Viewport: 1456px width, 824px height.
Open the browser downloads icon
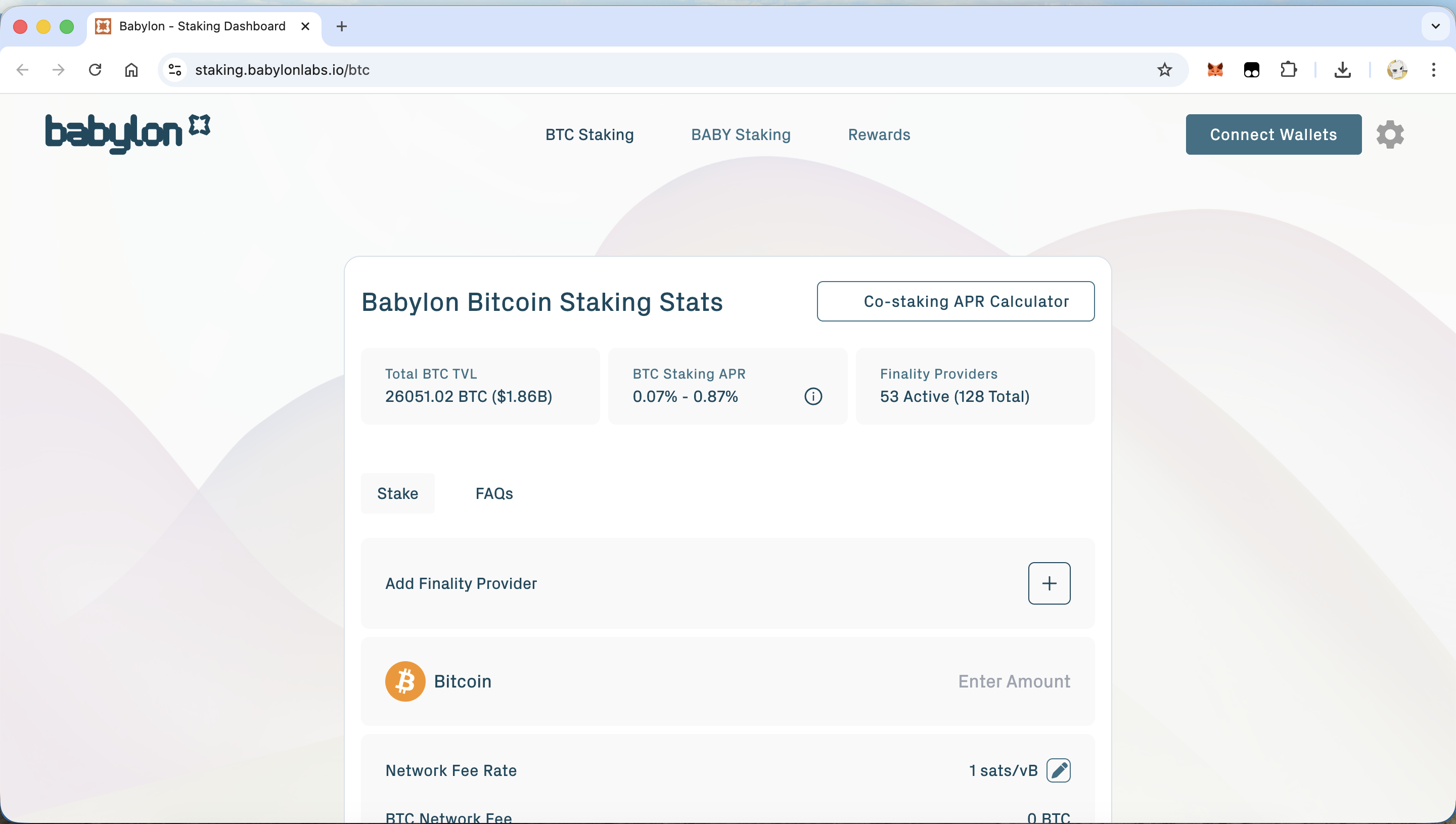pos(1342,70)
